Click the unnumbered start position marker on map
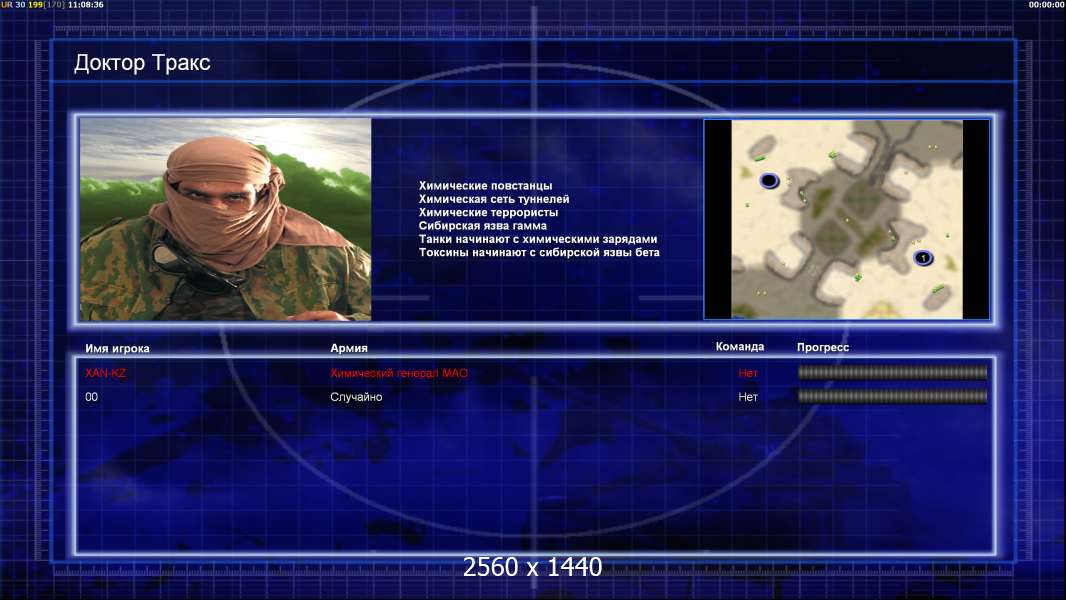This screenshot has height=600, width=1066. [769, 181]
